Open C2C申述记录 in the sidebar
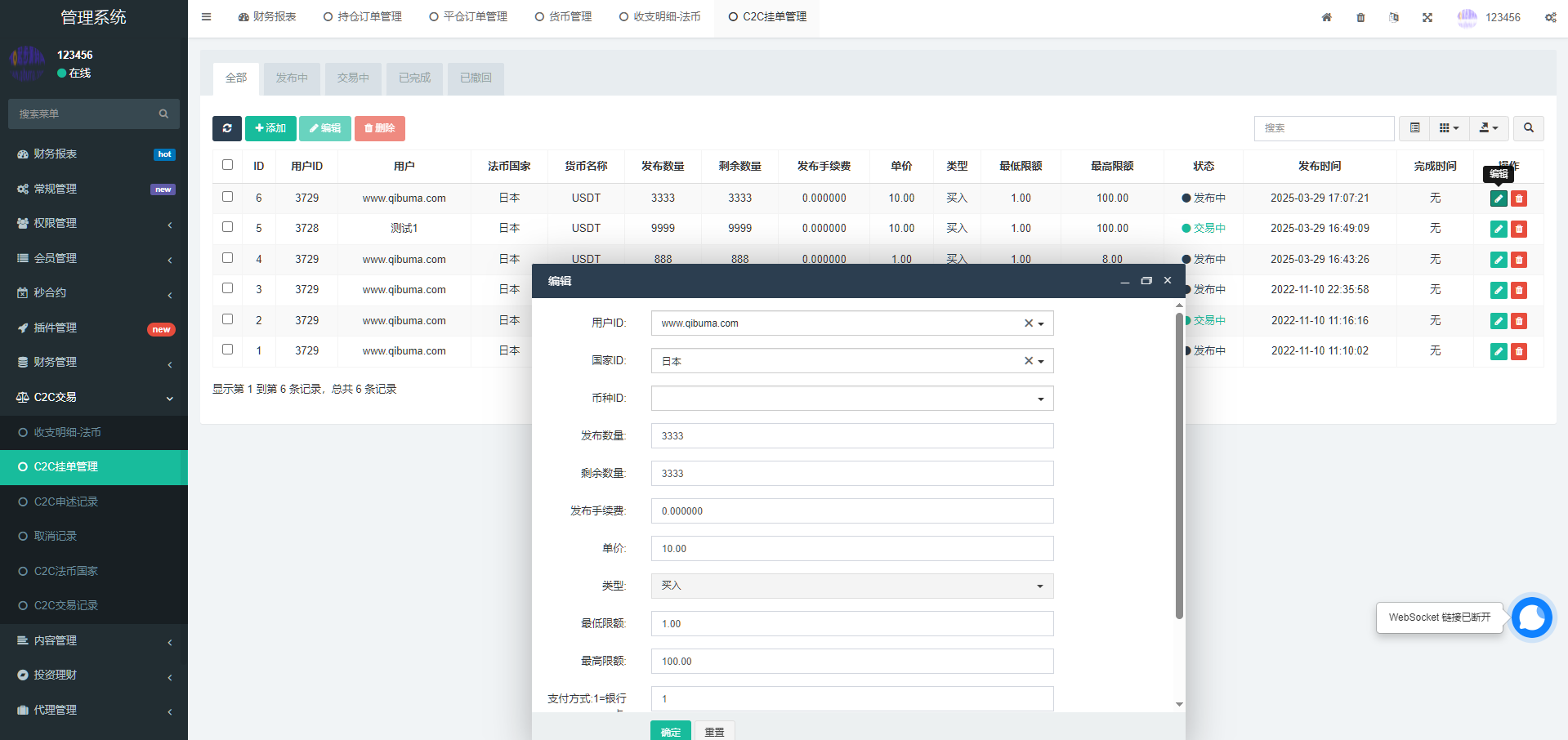The width and height of the screenshot is (1568, 740). pyautogui.click(x=65, y=502)
